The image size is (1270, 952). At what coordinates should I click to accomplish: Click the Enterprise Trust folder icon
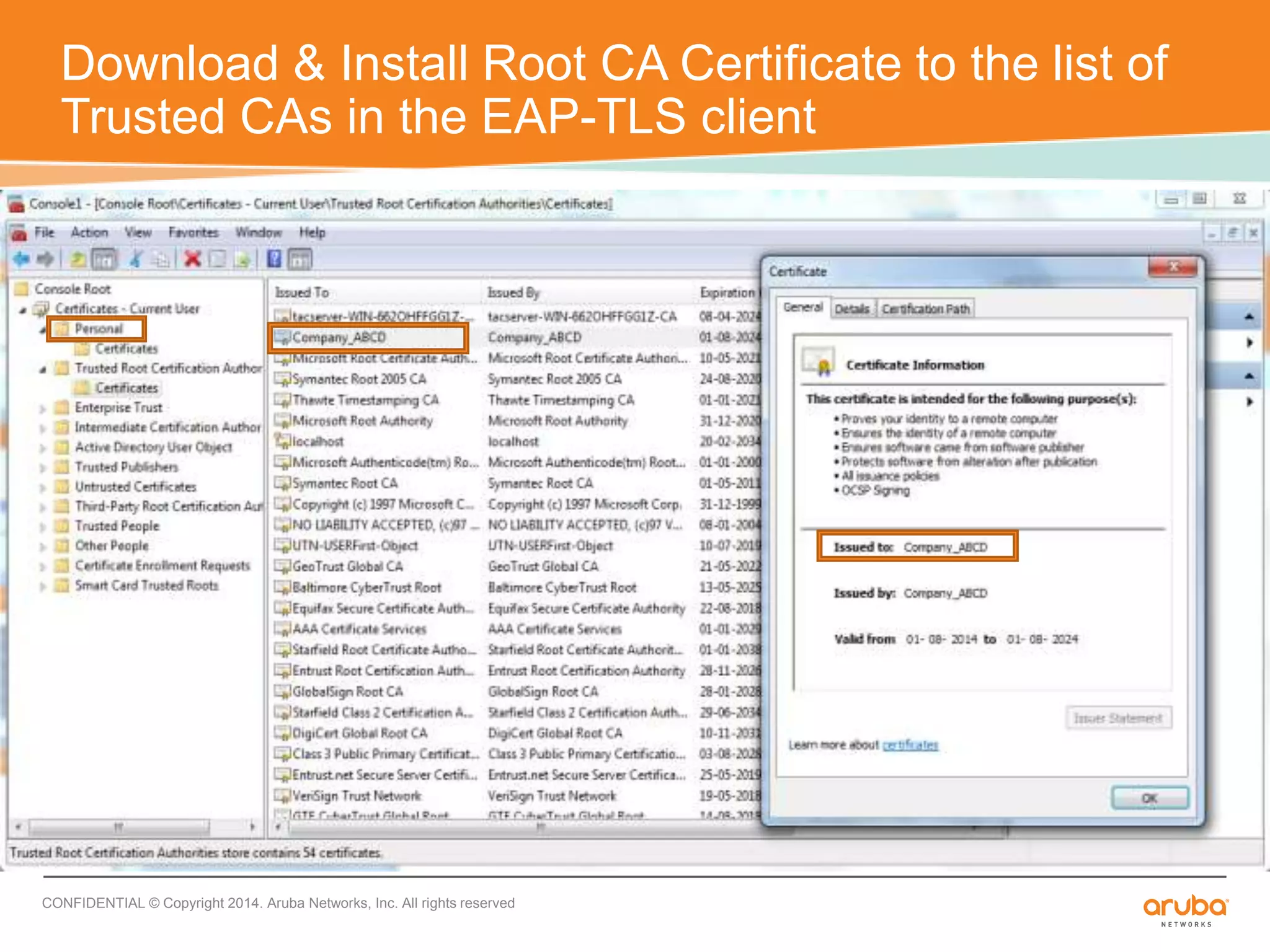pos(61,407)
